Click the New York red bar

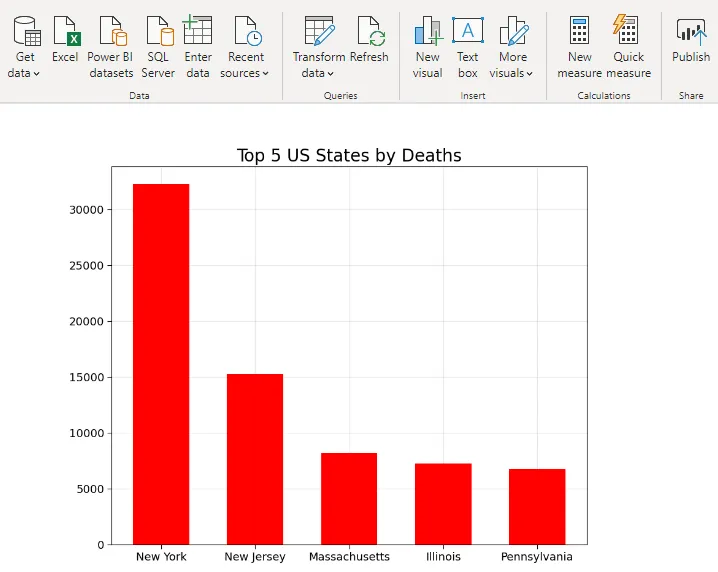(x=161, y=365)
